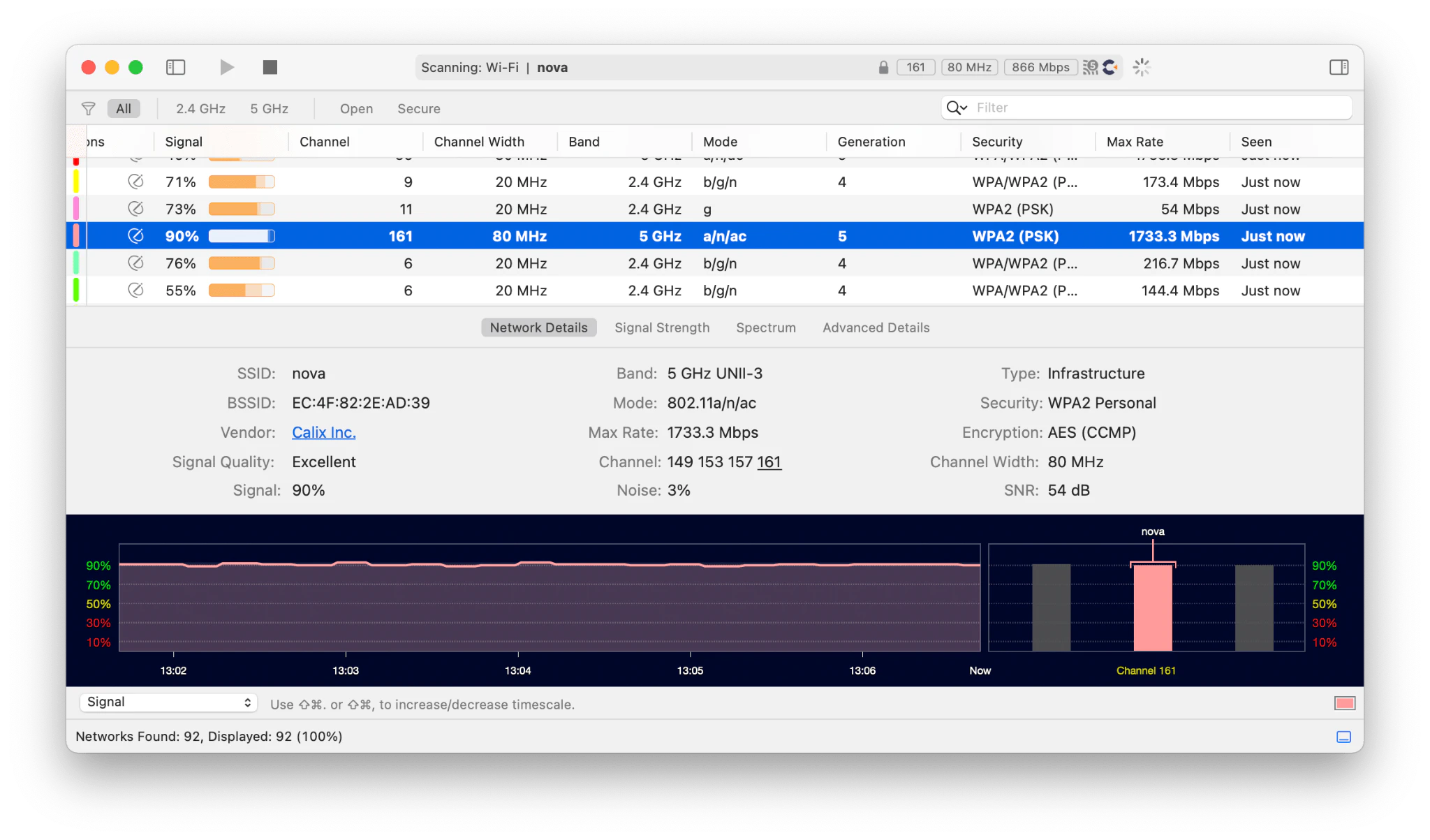
Task: Open the Calix Inc. vendor link
Action: 323,432
